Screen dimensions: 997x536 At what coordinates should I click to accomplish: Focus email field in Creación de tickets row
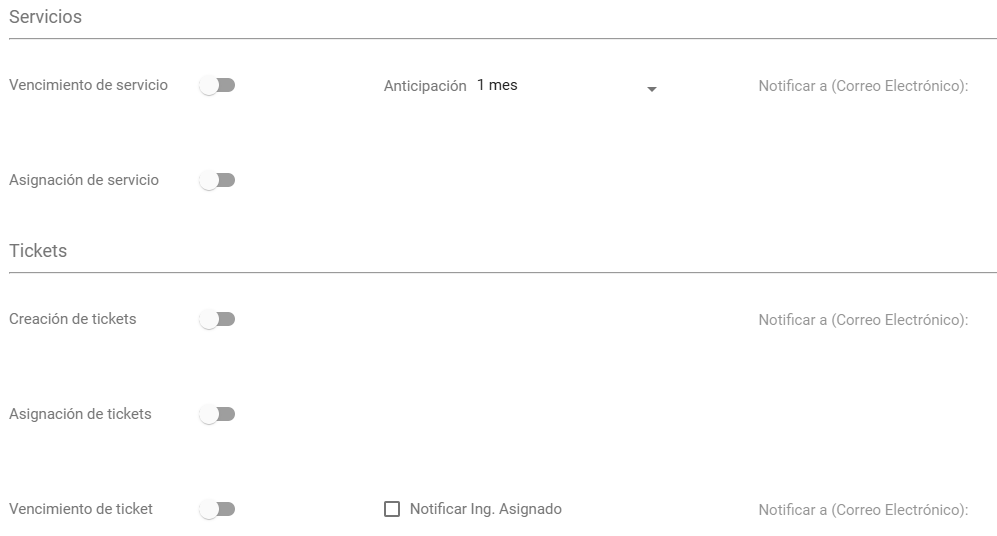coord(863,320)
